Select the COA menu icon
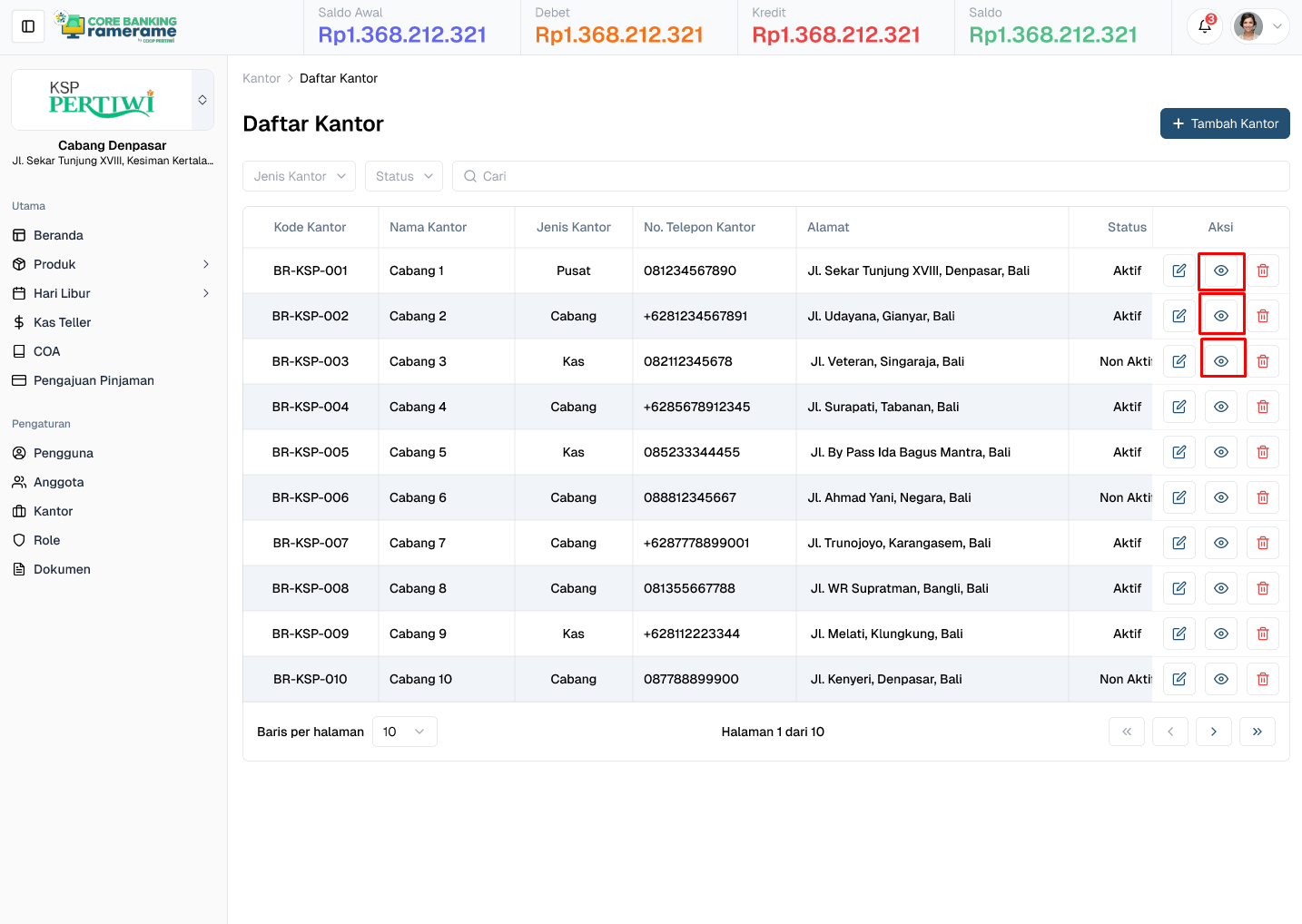The width and height of the screenshot is (1302, 924). 19,351
